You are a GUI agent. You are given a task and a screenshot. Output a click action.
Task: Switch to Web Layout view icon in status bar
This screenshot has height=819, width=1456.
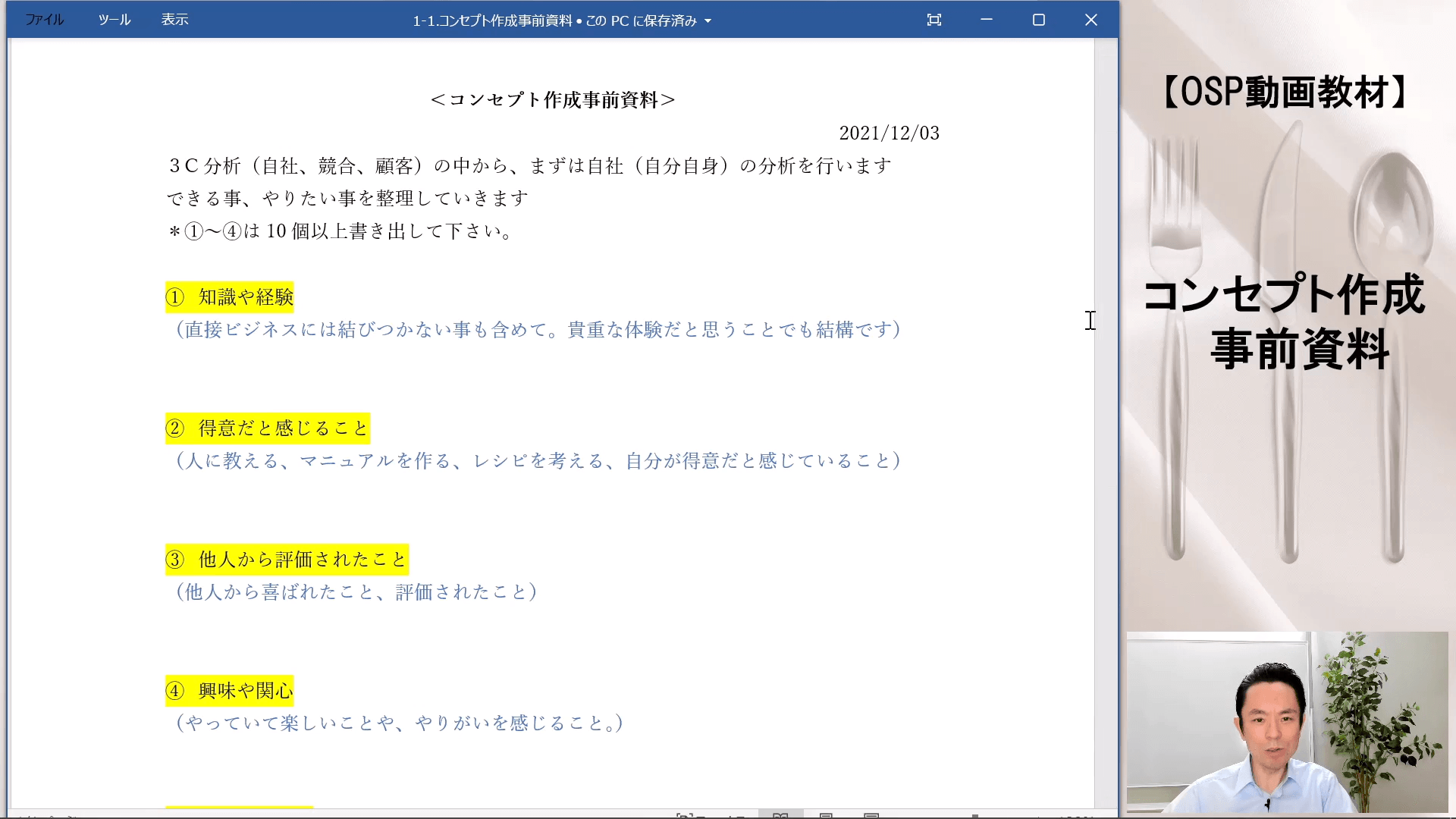click(871, 815)
